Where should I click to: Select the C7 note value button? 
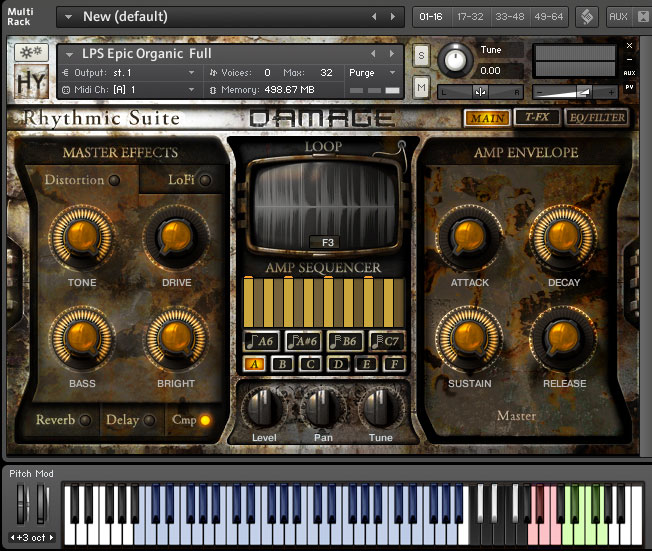(x=385, y=341)
